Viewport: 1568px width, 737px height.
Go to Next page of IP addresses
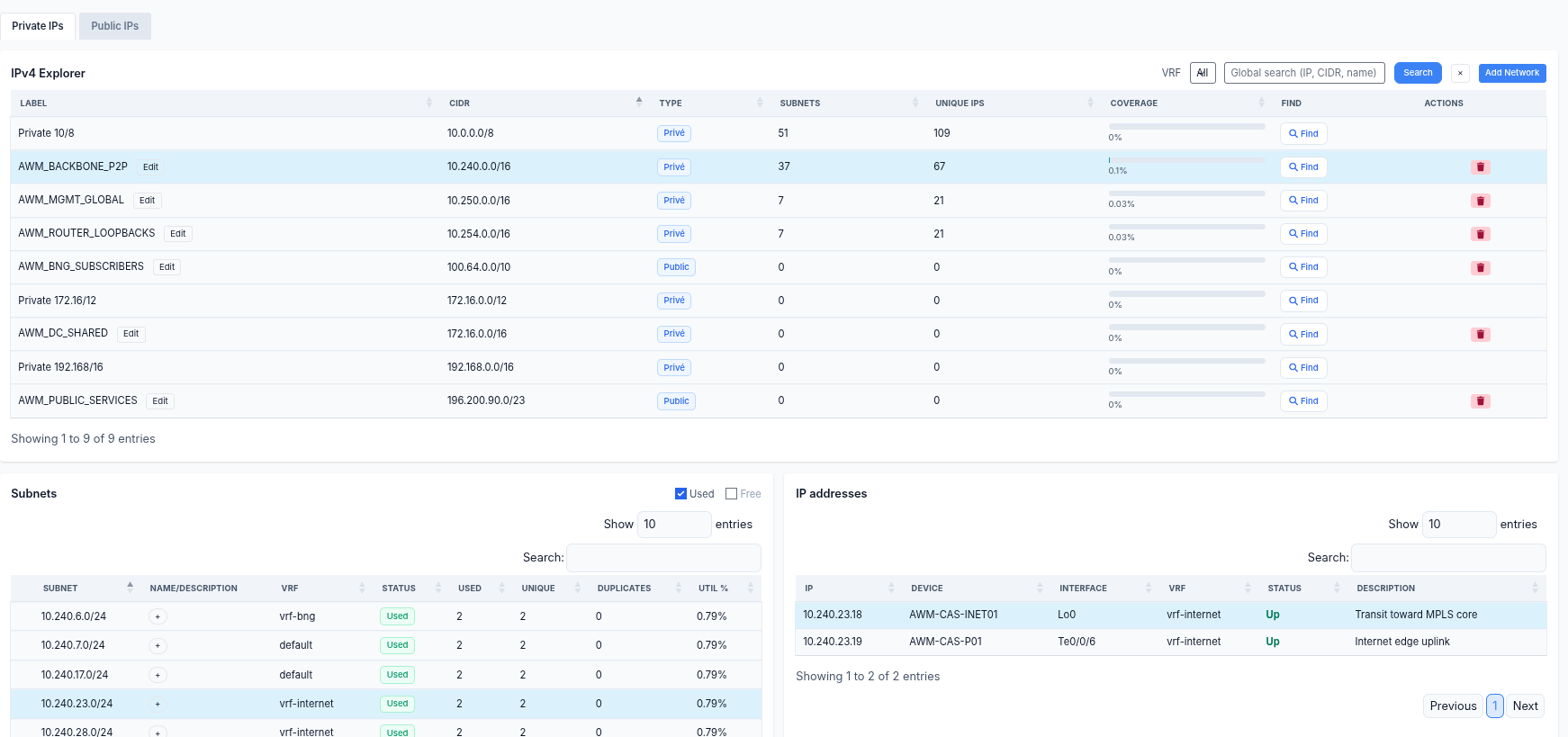tap(1525, 706)
